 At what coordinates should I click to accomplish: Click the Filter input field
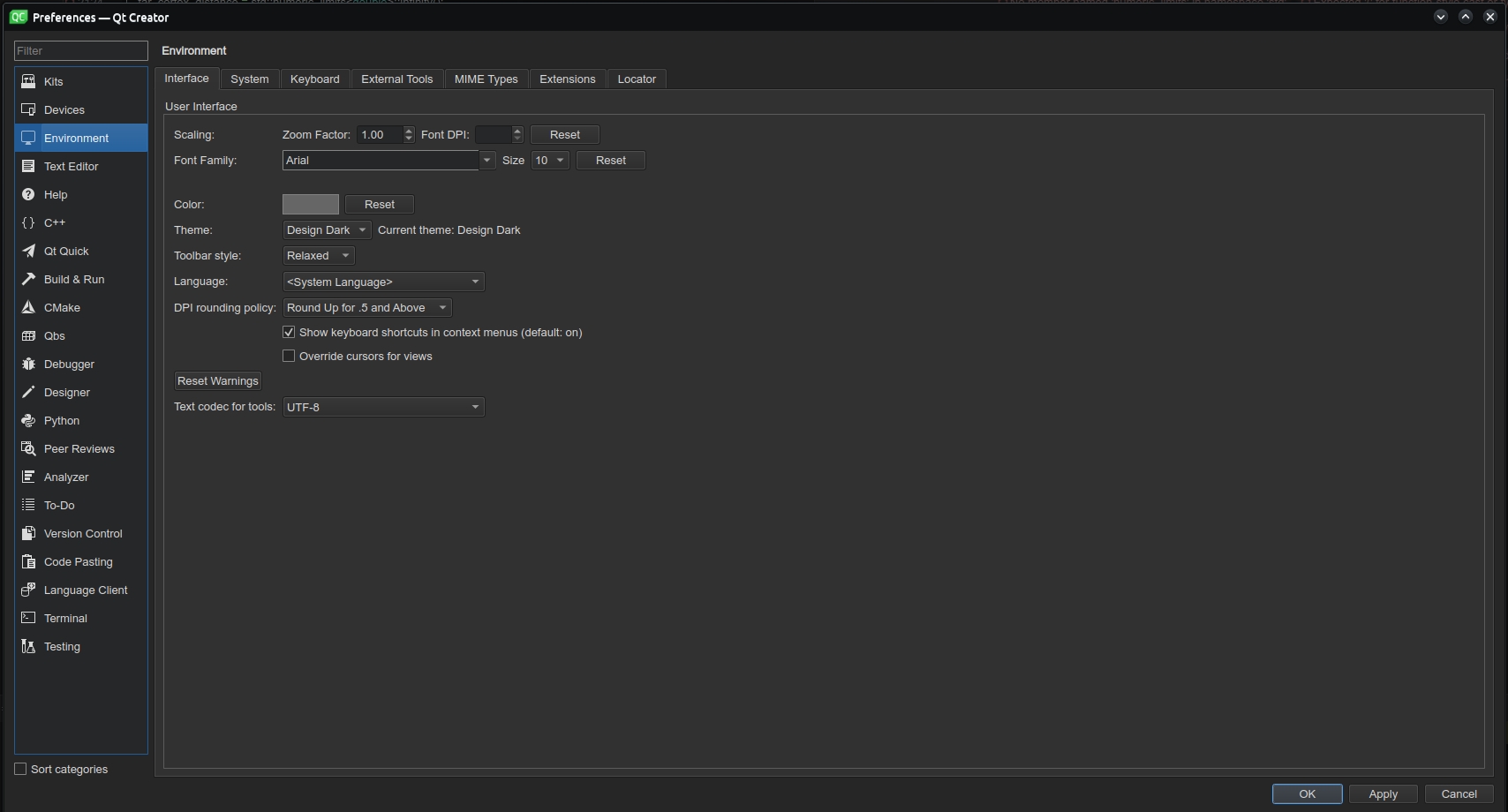coord(81,50)
